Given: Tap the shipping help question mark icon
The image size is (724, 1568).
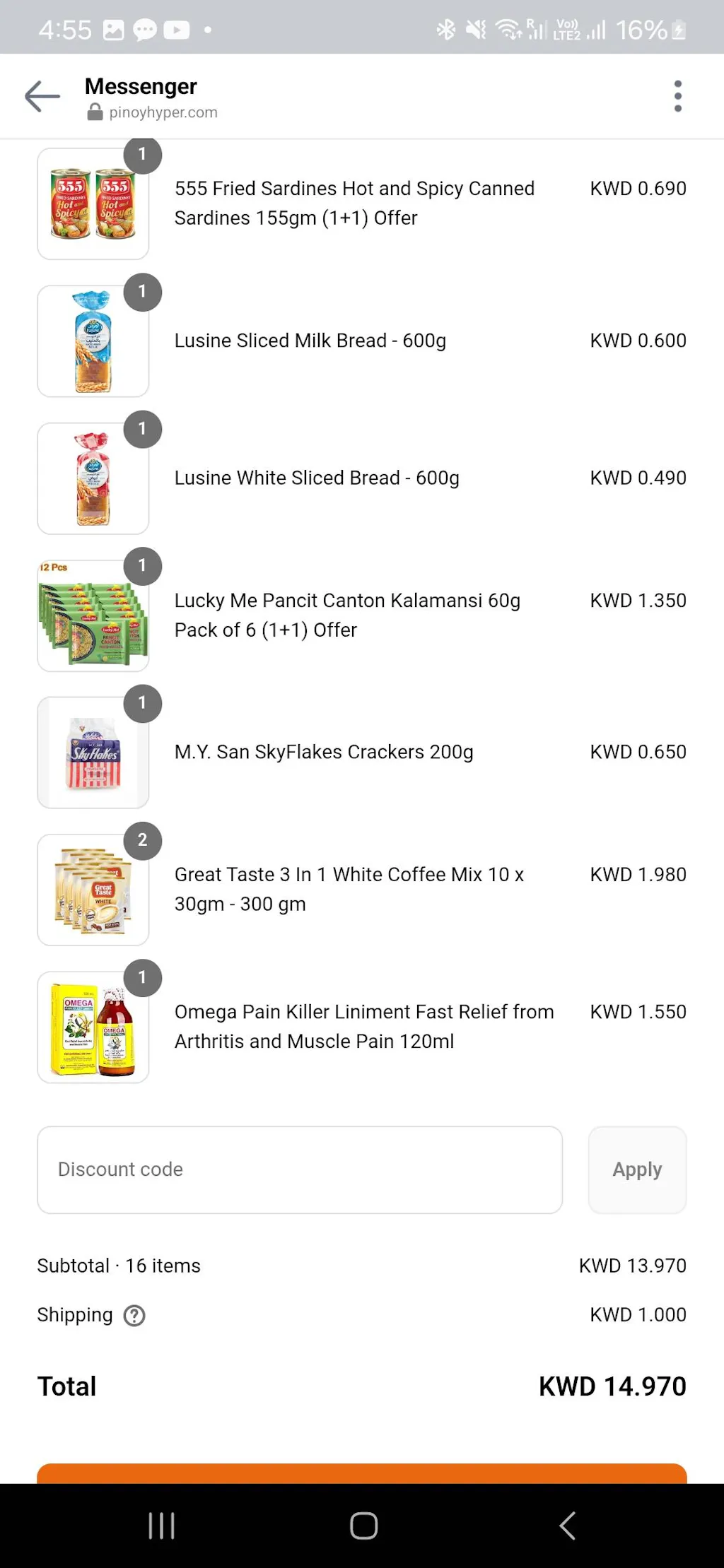Looking at the screenshot, I should 134,1315.
